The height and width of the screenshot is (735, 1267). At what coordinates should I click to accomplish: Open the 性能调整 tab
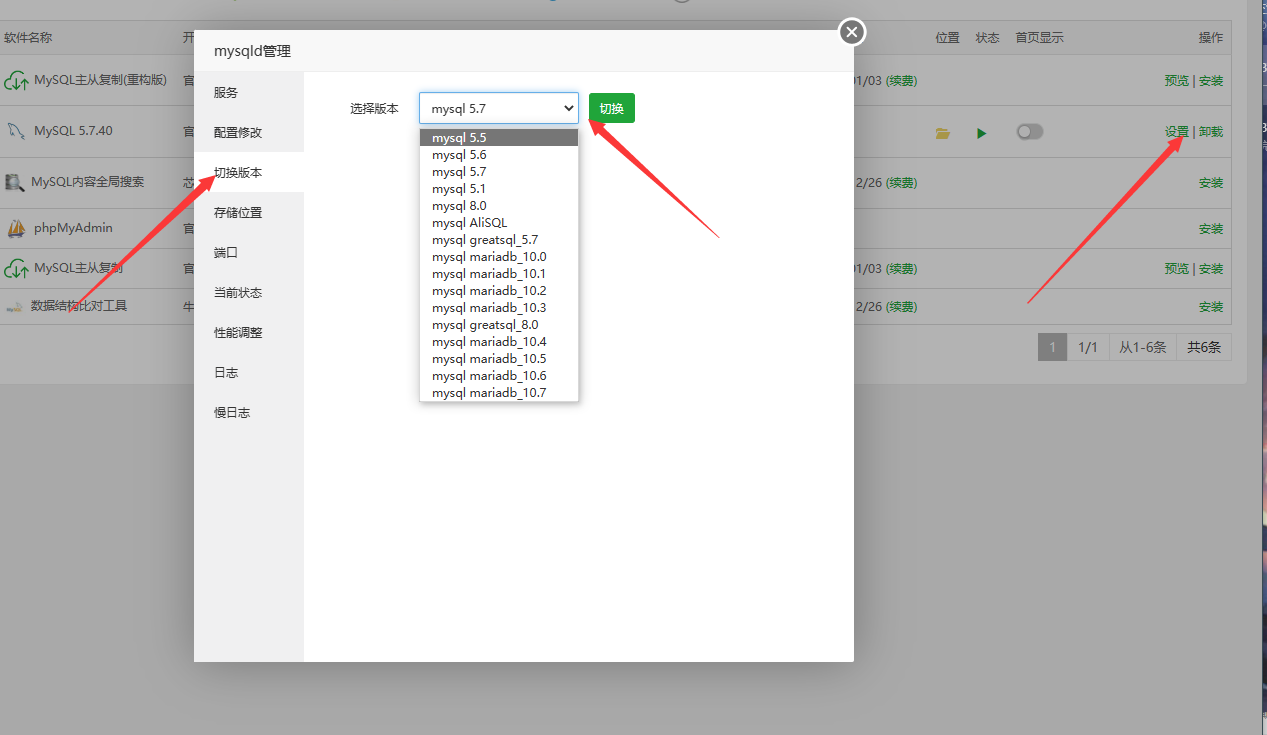249,332
